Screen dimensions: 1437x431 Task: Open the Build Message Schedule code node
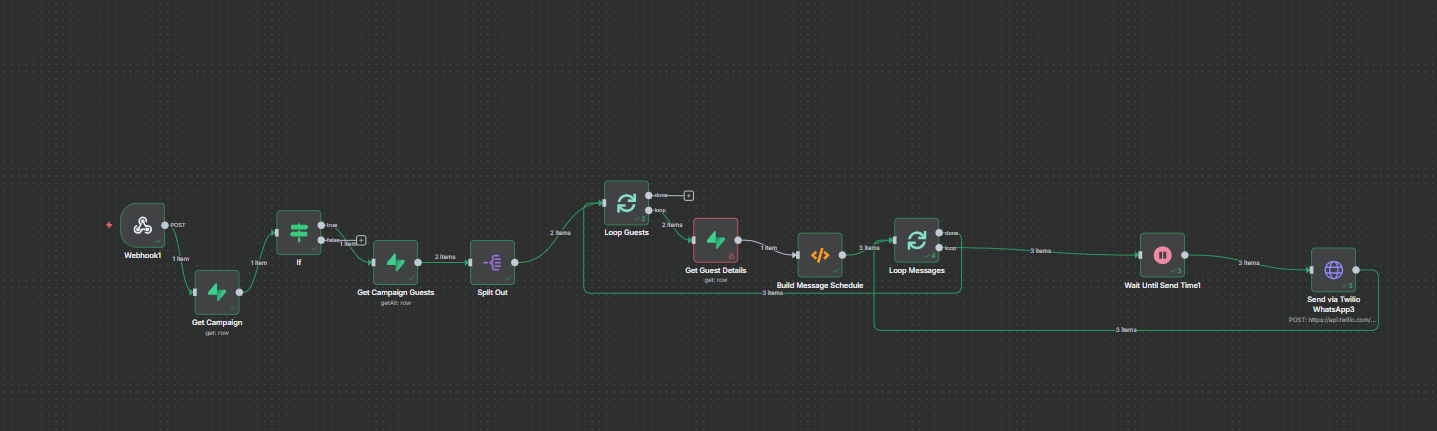[820, 255]
